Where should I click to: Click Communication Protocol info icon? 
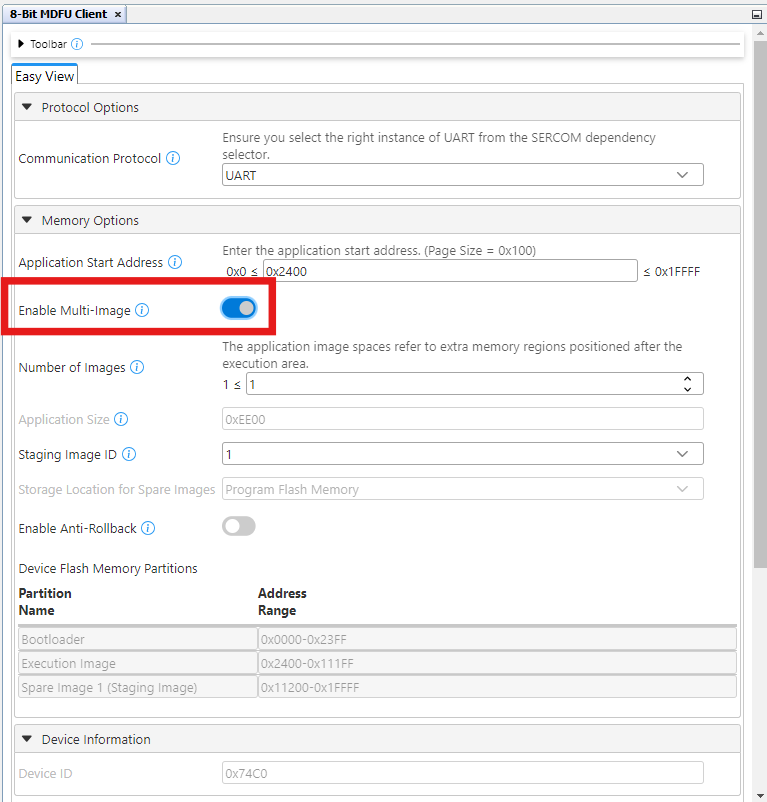173,159
